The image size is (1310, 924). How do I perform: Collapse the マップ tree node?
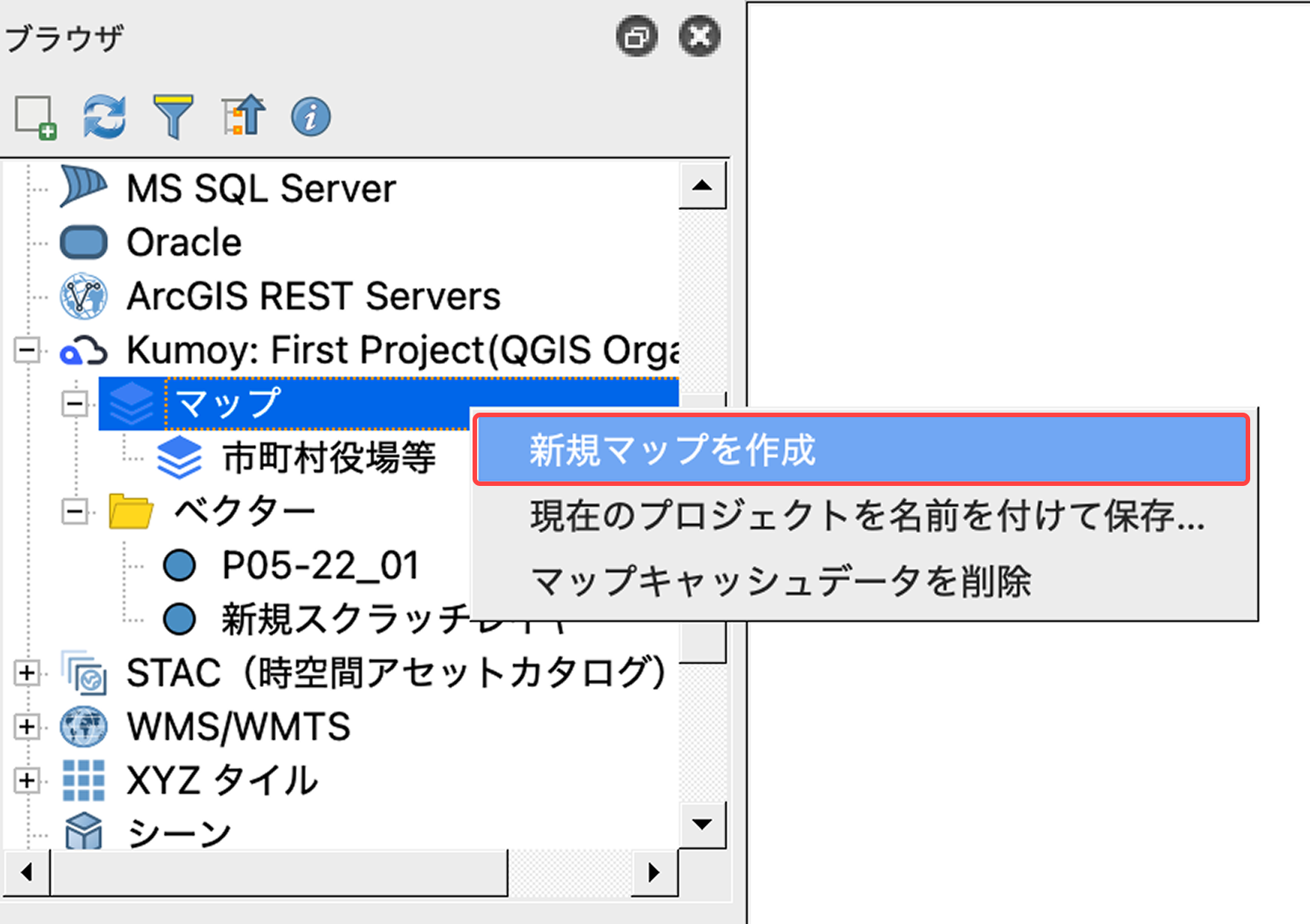click(x=75, y=404)
